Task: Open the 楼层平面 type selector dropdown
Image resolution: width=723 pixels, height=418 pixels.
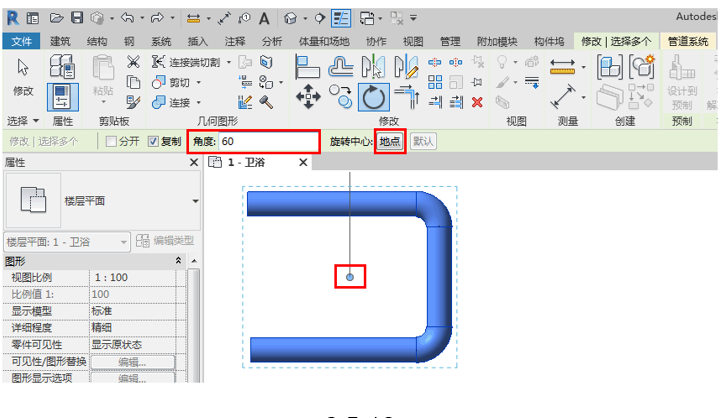Action: point(194,200)
